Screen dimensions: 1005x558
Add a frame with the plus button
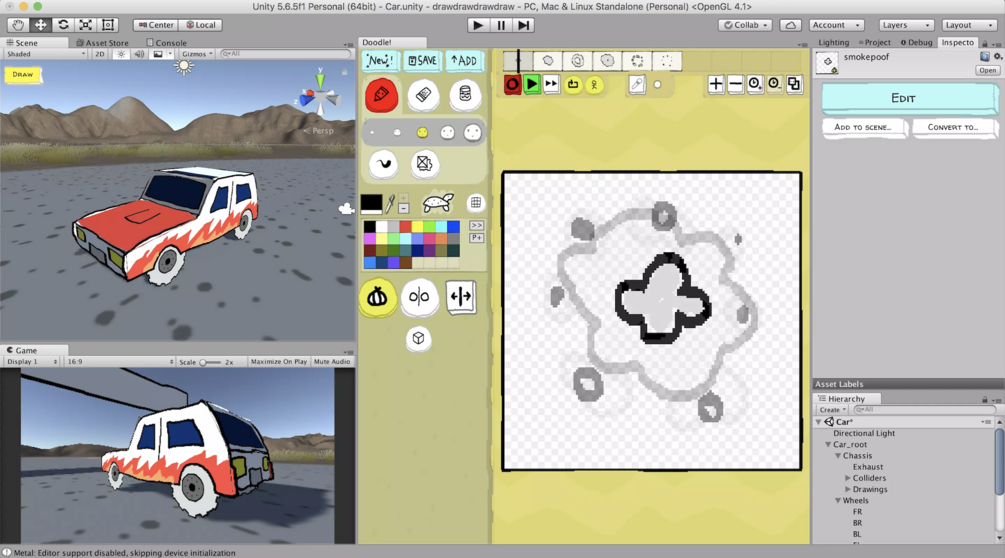[716, 84]
